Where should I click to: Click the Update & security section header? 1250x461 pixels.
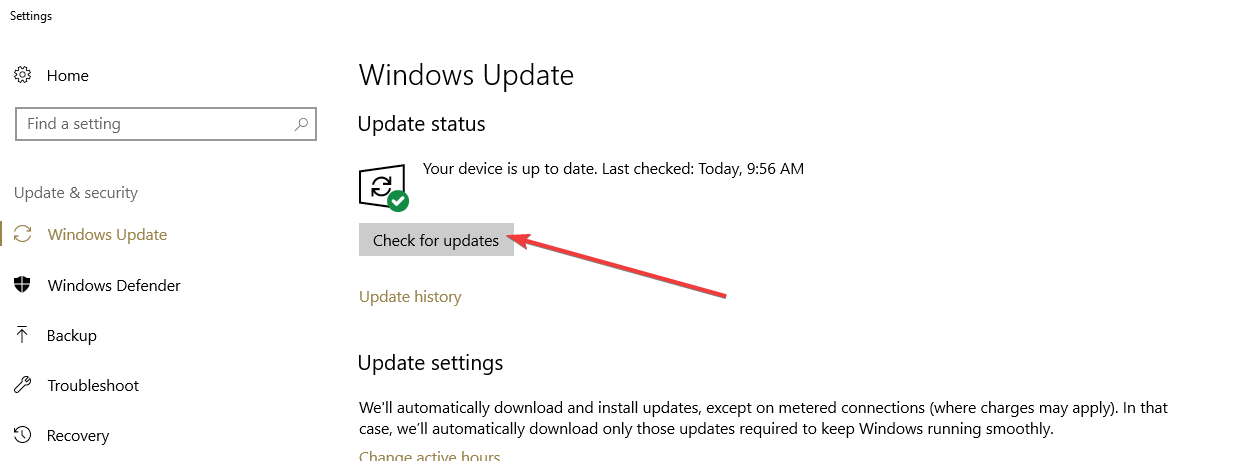76,193
